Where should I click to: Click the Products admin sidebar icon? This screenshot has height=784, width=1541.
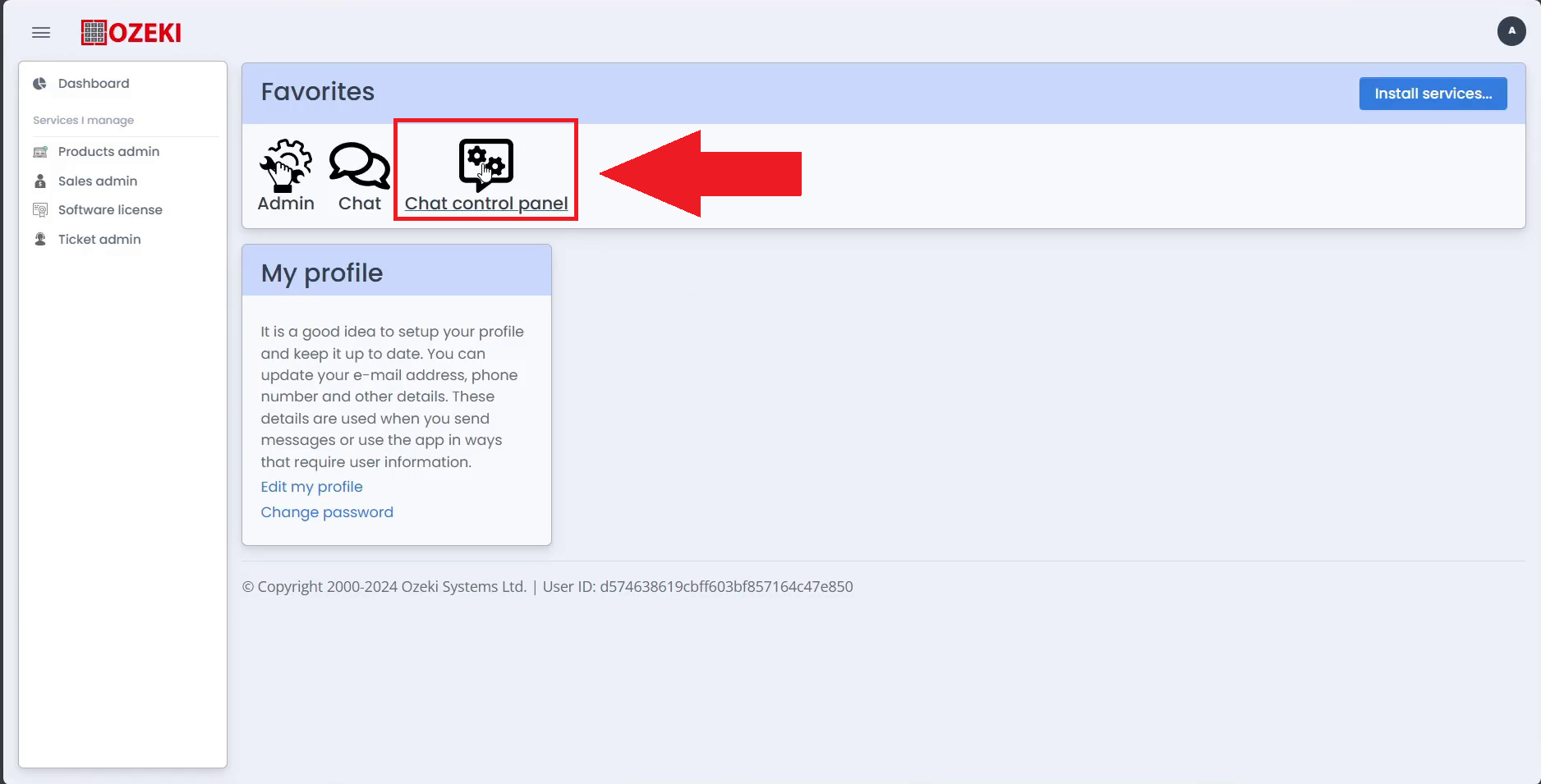pyautogui.click(x=39, y=152)
